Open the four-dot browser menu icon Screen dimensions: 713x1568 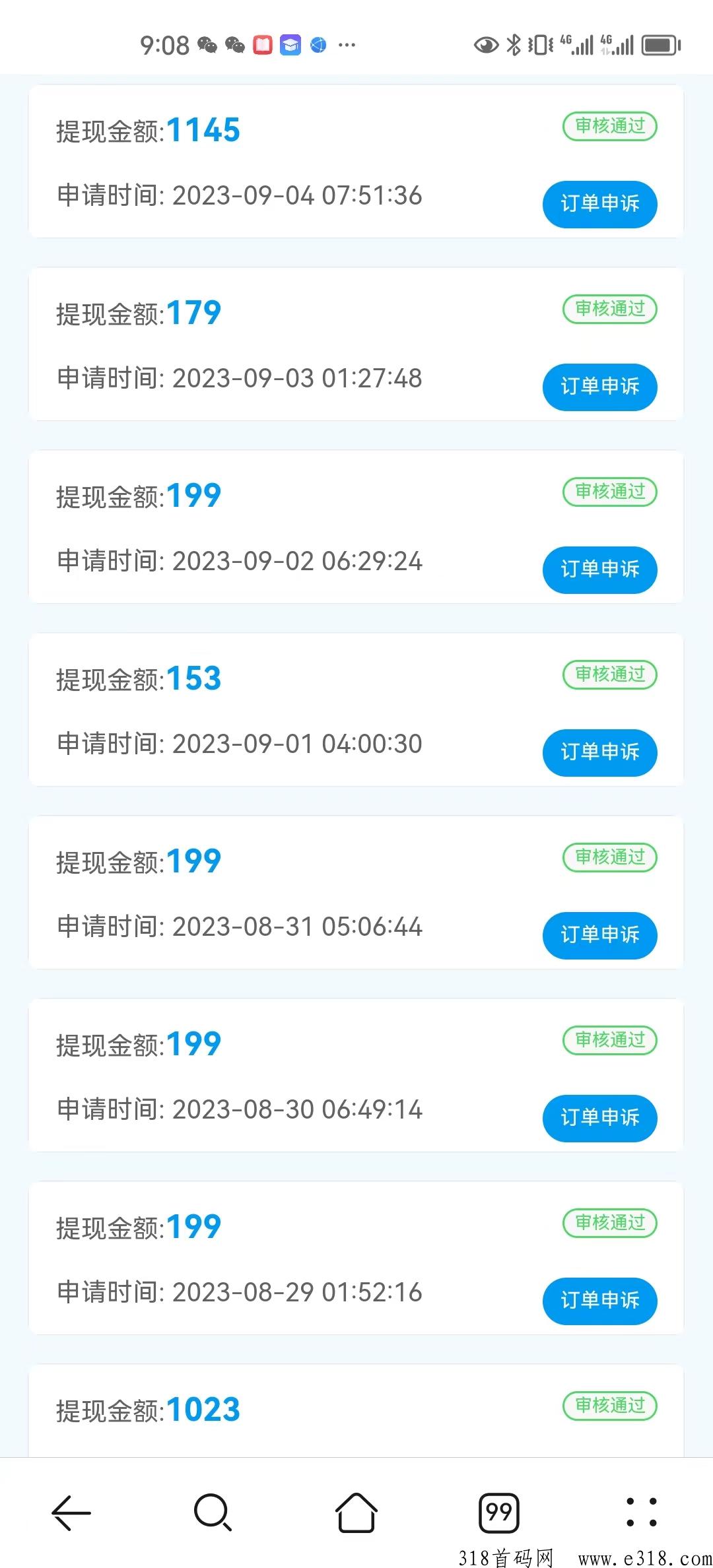[641, 1512]
